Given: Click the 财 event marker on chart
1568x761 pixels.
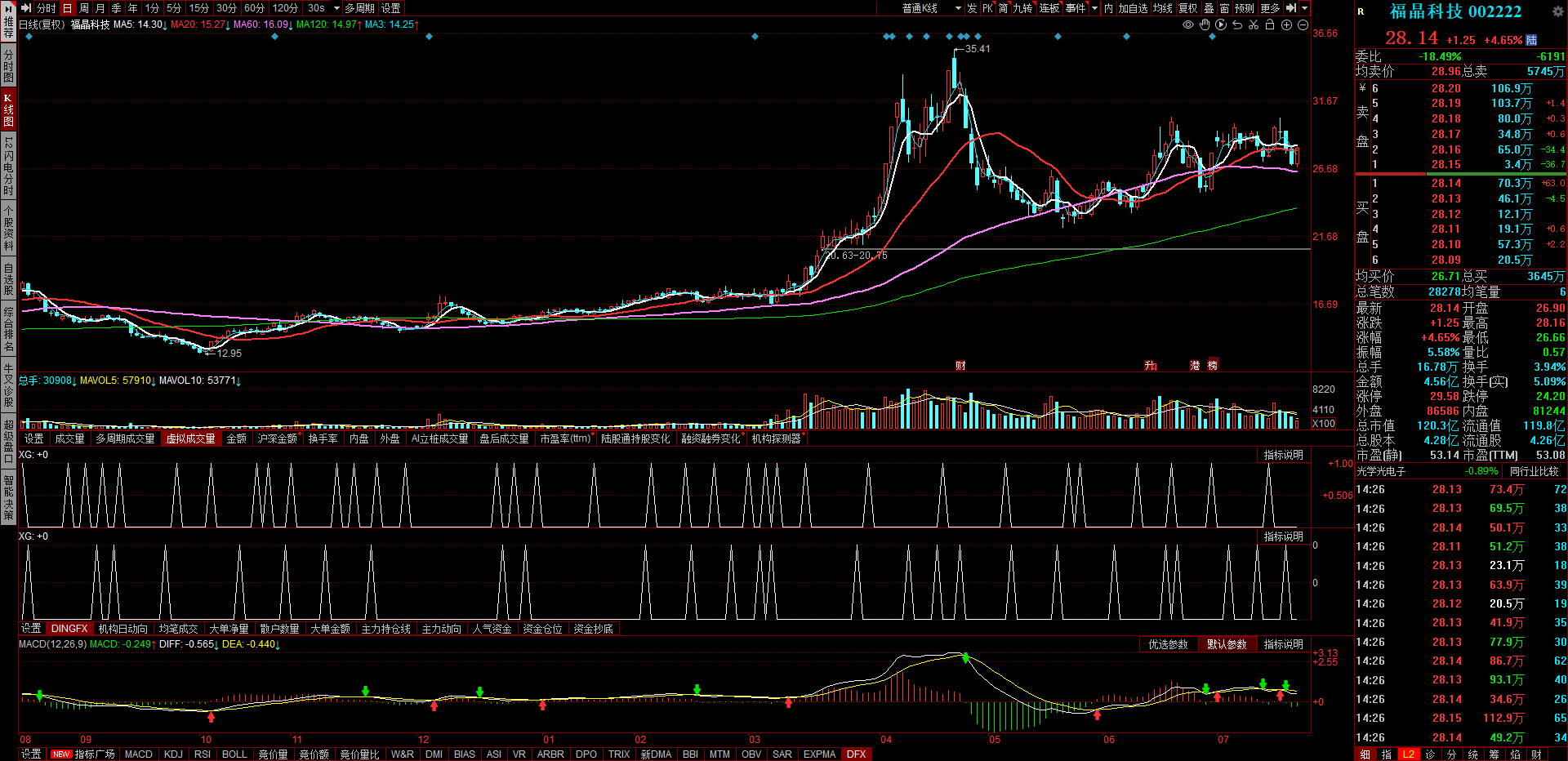Looking at the screenshot, I should coord(960,366).
